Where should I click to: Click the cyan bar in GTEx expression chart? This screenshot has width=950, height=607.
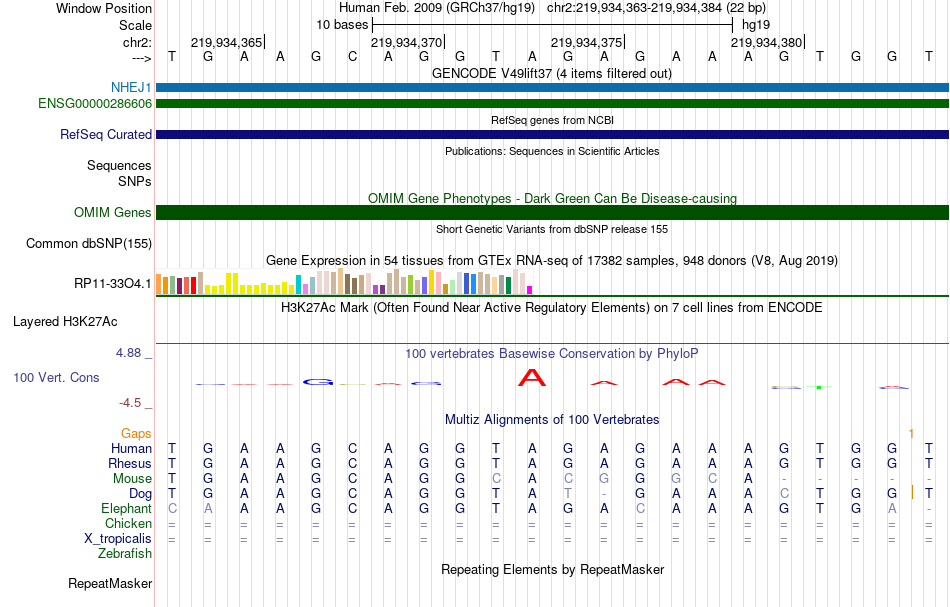298,285
